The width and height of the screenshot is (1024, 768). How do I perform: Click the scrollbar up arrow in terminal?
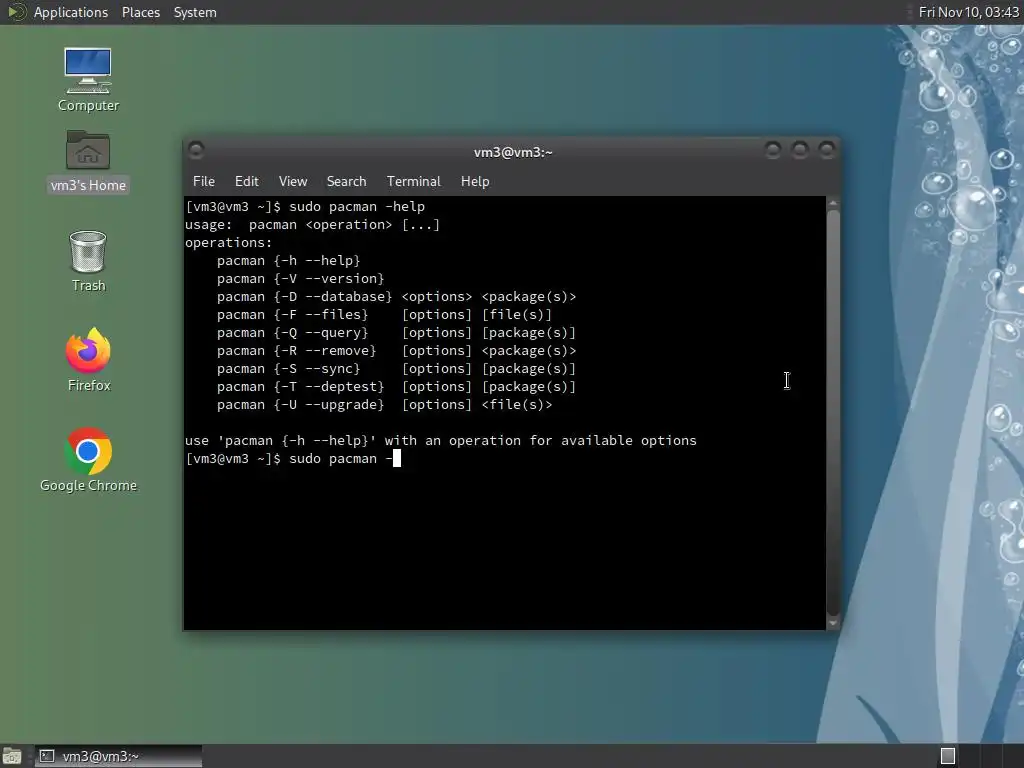(833, 204)
